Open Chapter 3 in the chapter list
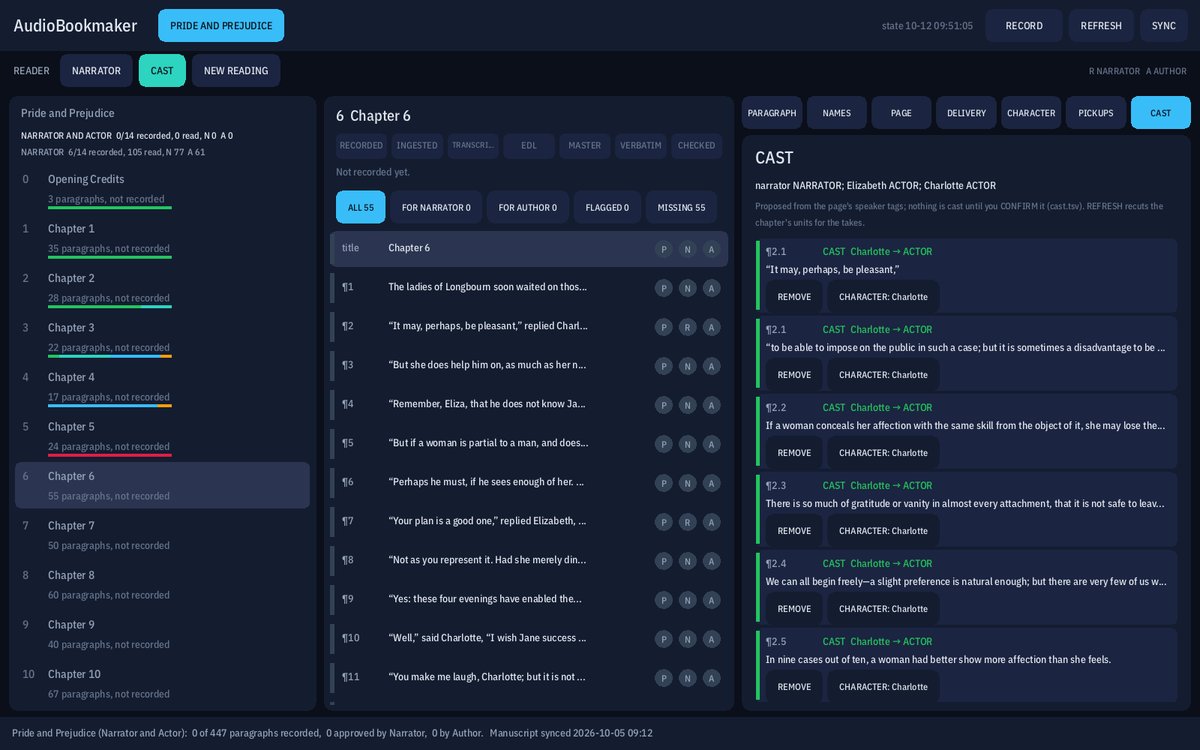This screenshot has width=1200, height=750. point(162,337)
